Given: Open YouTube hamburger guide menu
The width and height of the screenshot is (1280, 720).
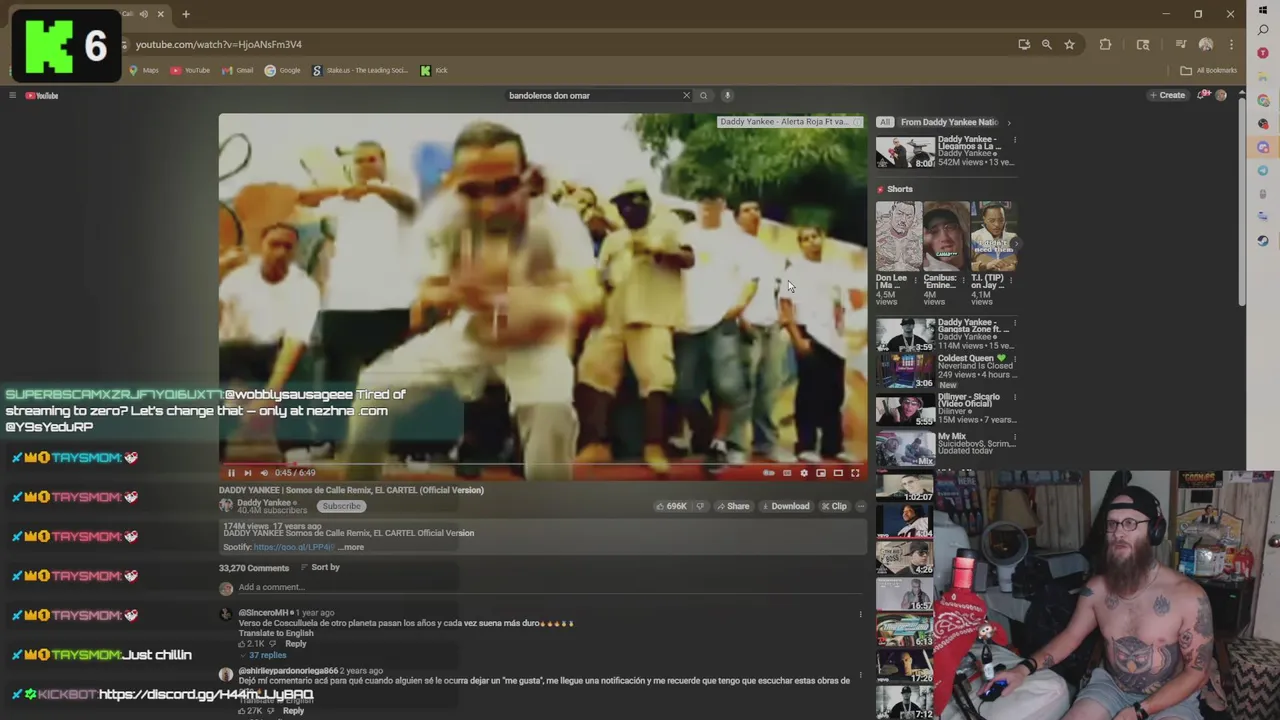Looking at the screenshot, I should point(12,95).
